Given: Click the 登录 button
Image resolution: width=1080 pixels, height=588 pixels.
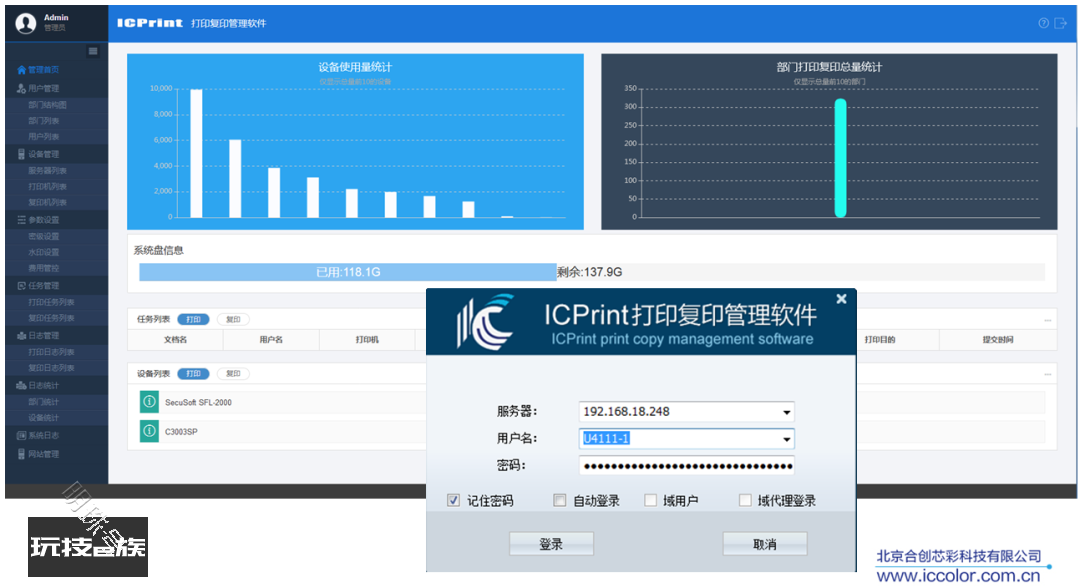Looking at the screenshot, I should (x=551, y=544).
